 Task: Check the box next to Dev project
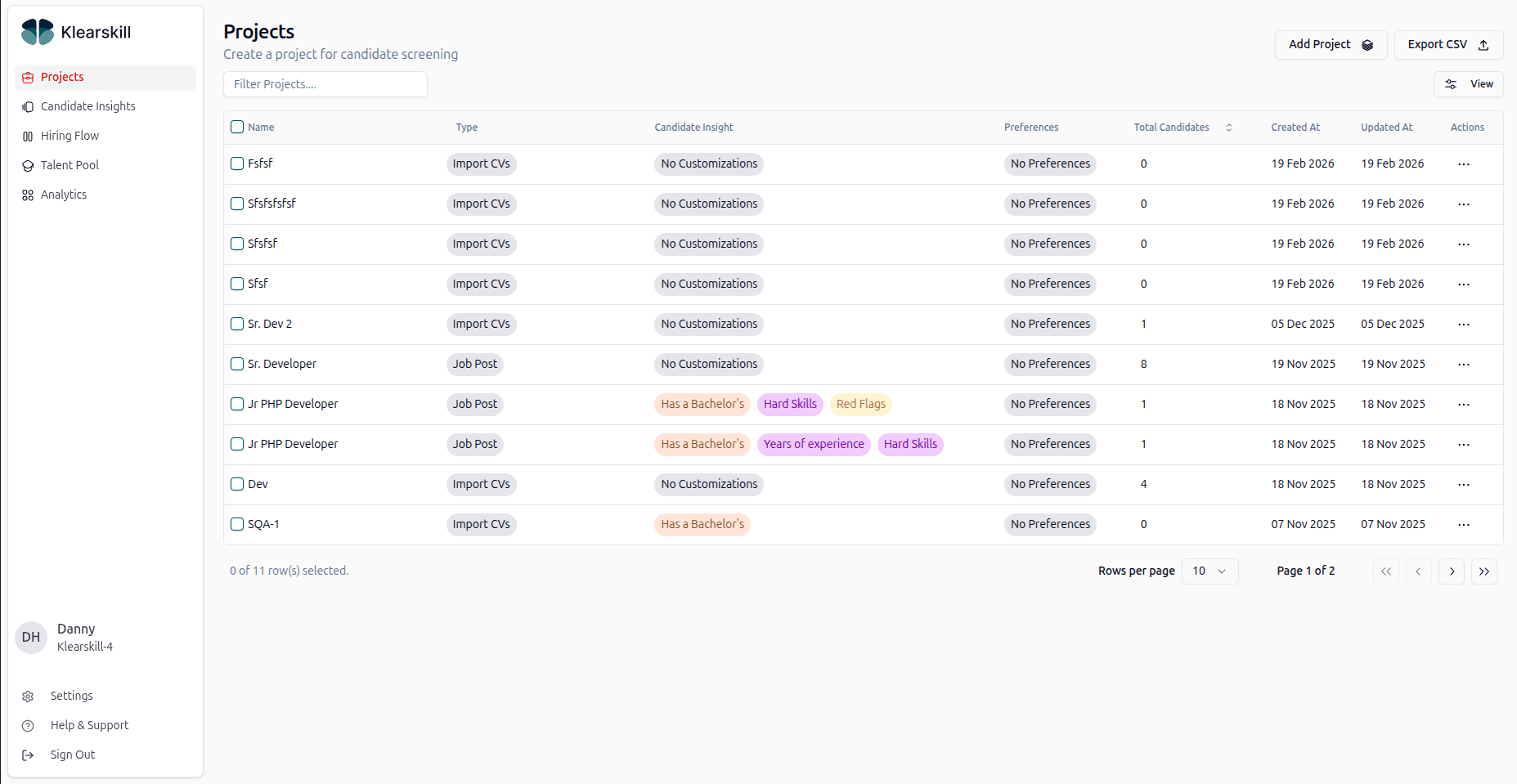[237, 484]
